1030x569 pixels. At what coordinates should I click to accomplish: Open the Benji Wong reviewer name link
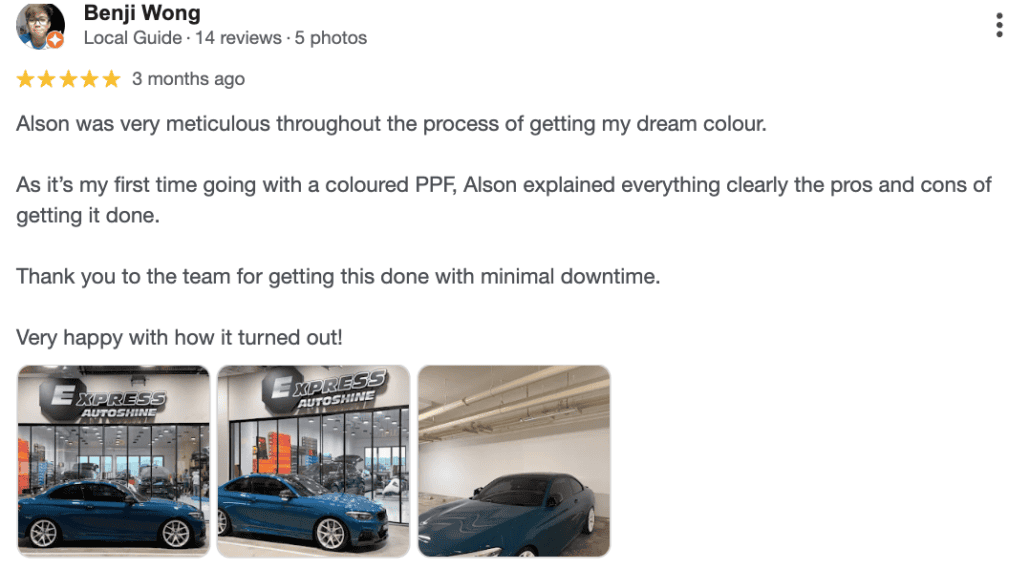click(x=142, y=13)
